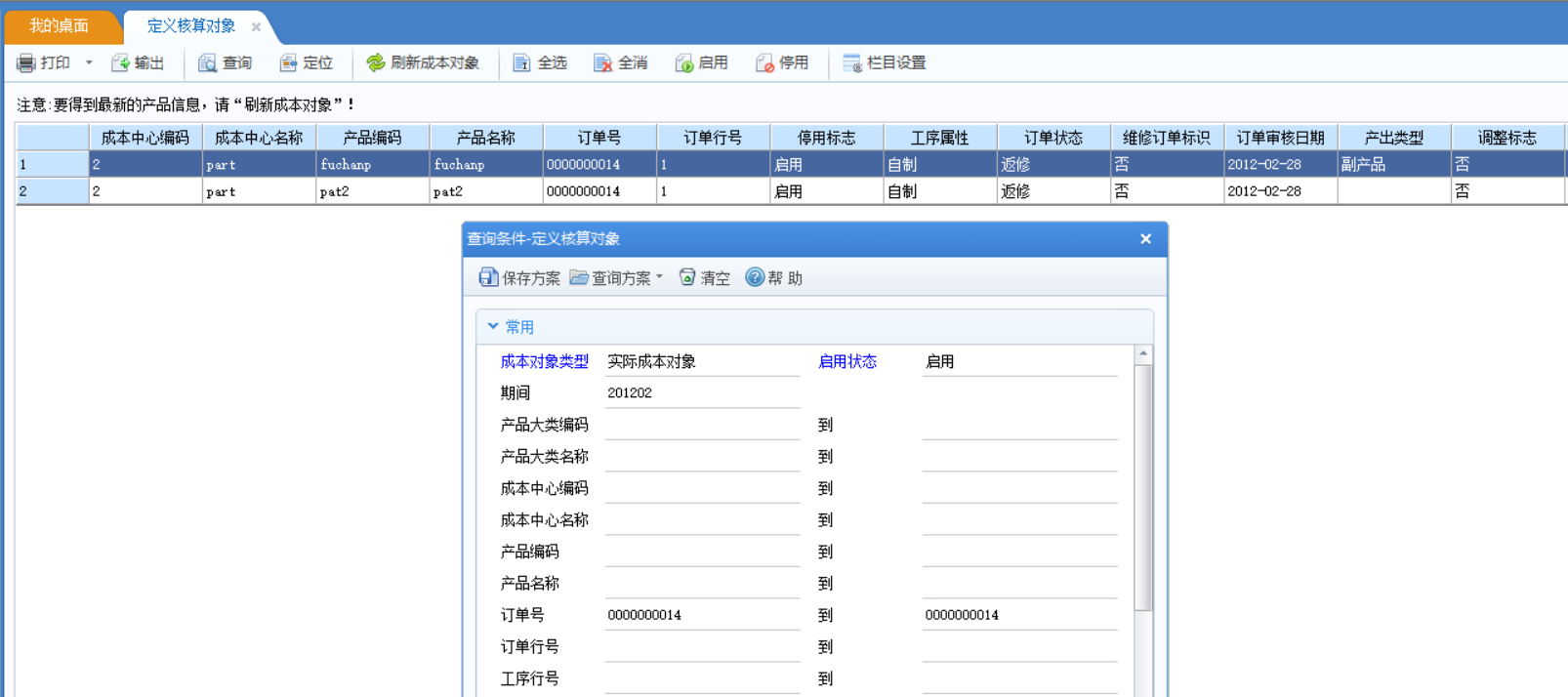The height and width of the screenshot is (697, 1568).
Task: Click the 定位 locate toolbar button
Action: click(307, 63)
